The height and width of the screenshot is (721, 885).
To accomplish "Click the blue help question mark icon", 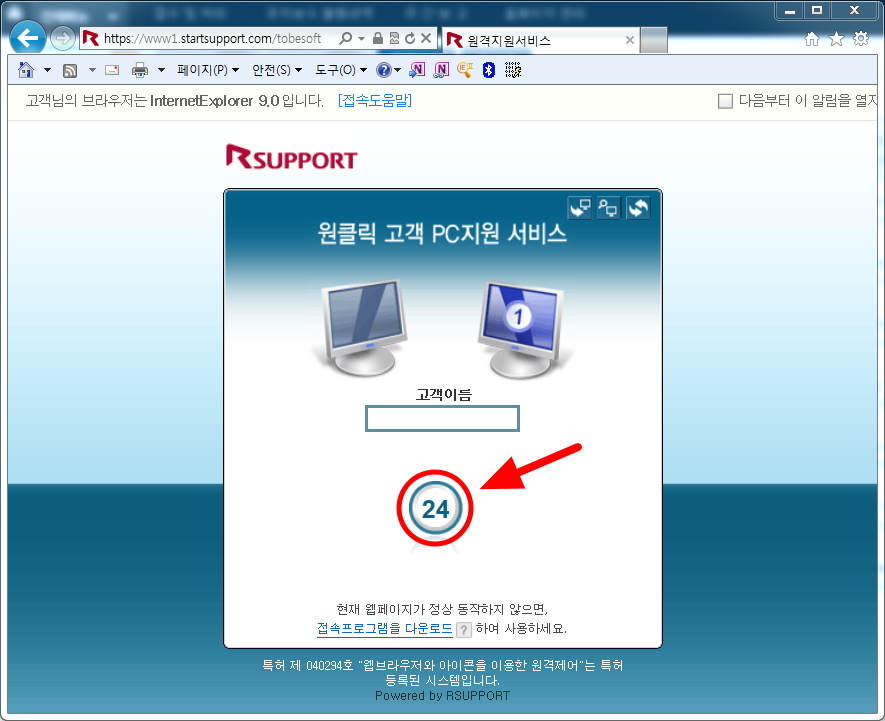I will pos(384,70).
